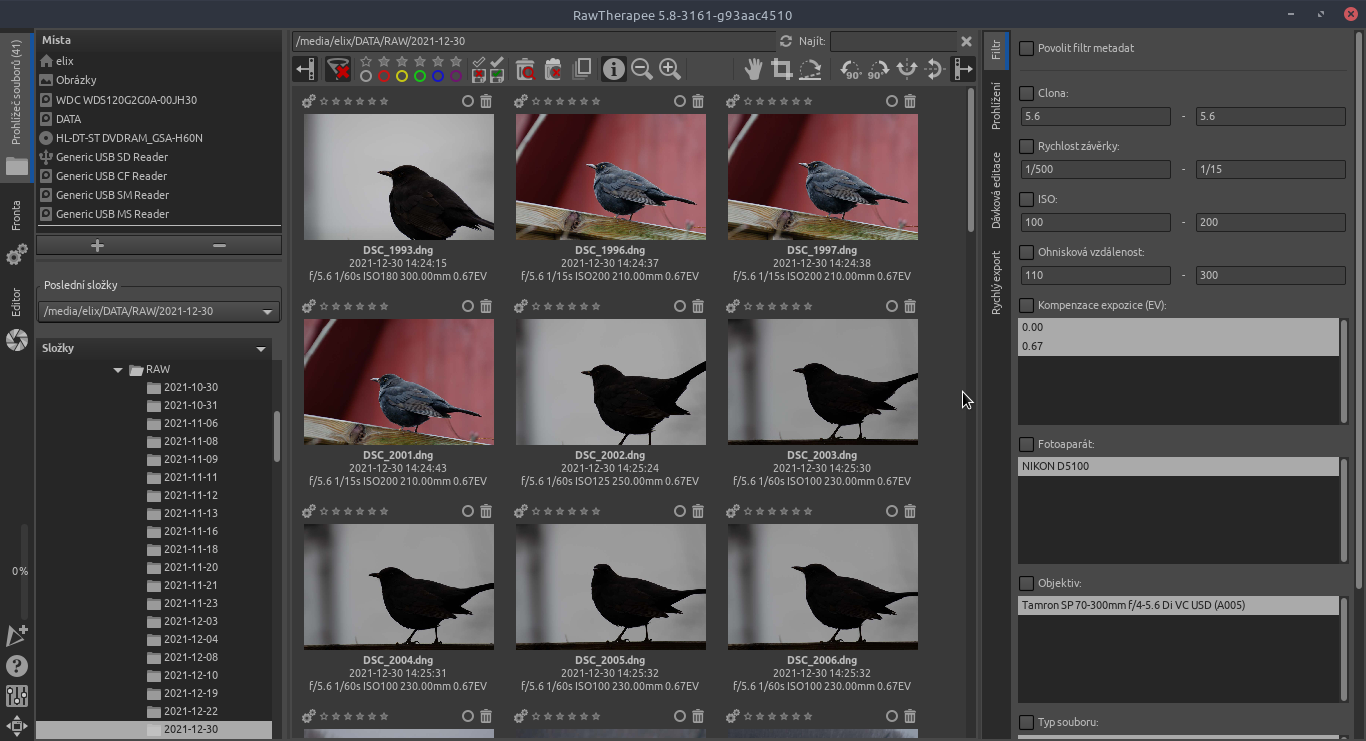The width and height of the screenshot is (1366, 741).
Task: Show unlabeled images gray circle filter
Action: tap(366, 76)
